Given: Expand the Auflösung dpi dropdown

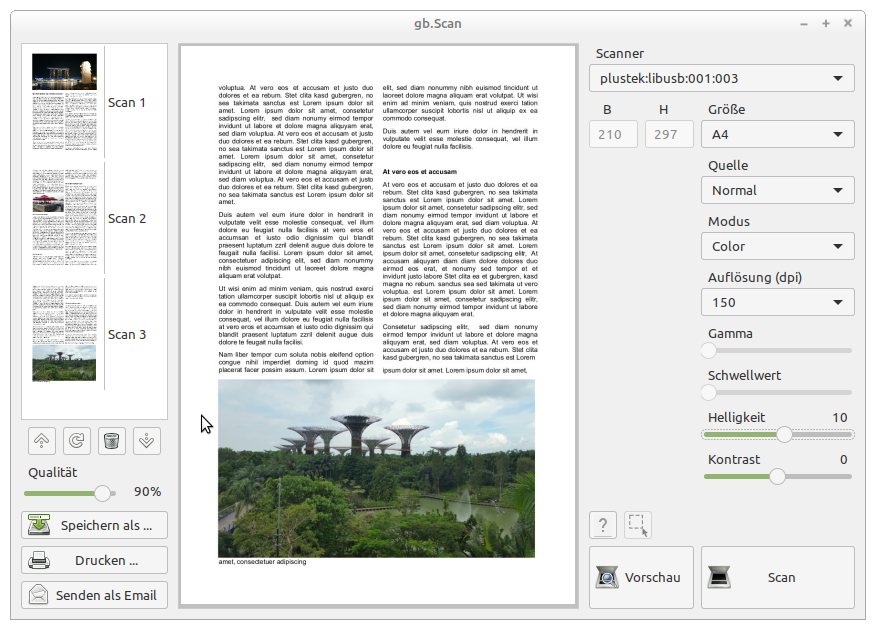Looking at the screenshot, I should point(777,302).
